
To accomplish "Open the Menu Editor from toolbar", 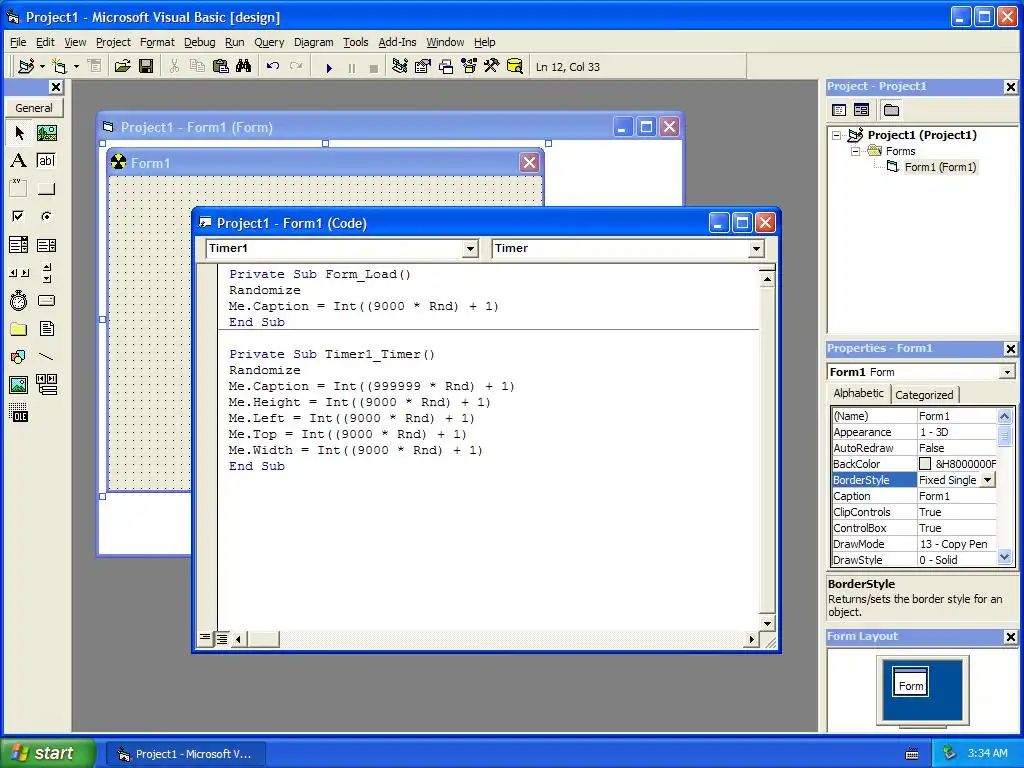I will click(x=95, y=66).
